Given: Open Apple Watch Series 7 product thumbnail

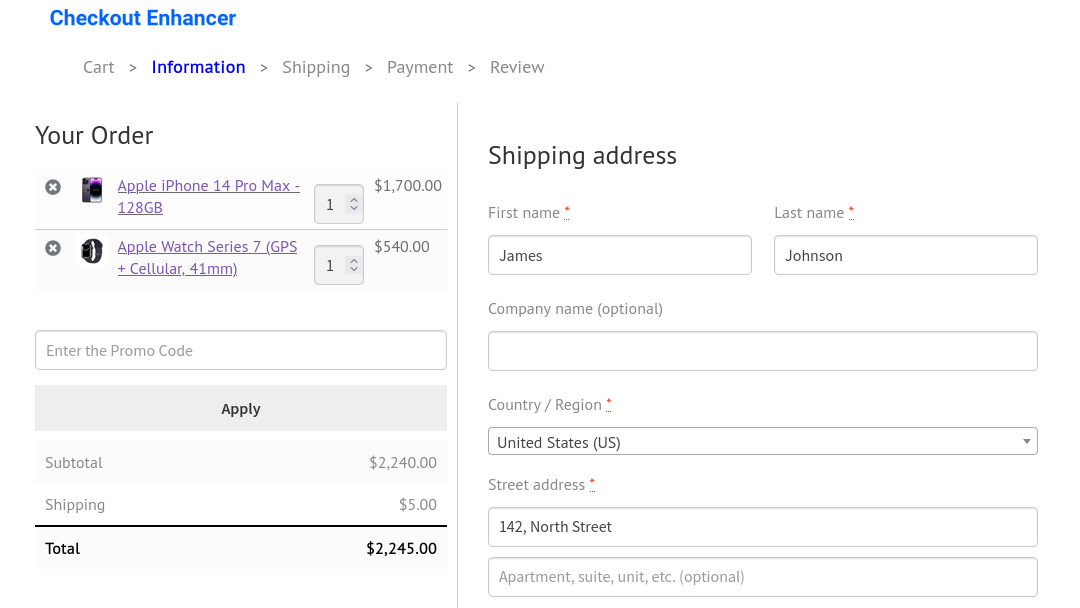Looking at the screenshot, I should point(92,251).
